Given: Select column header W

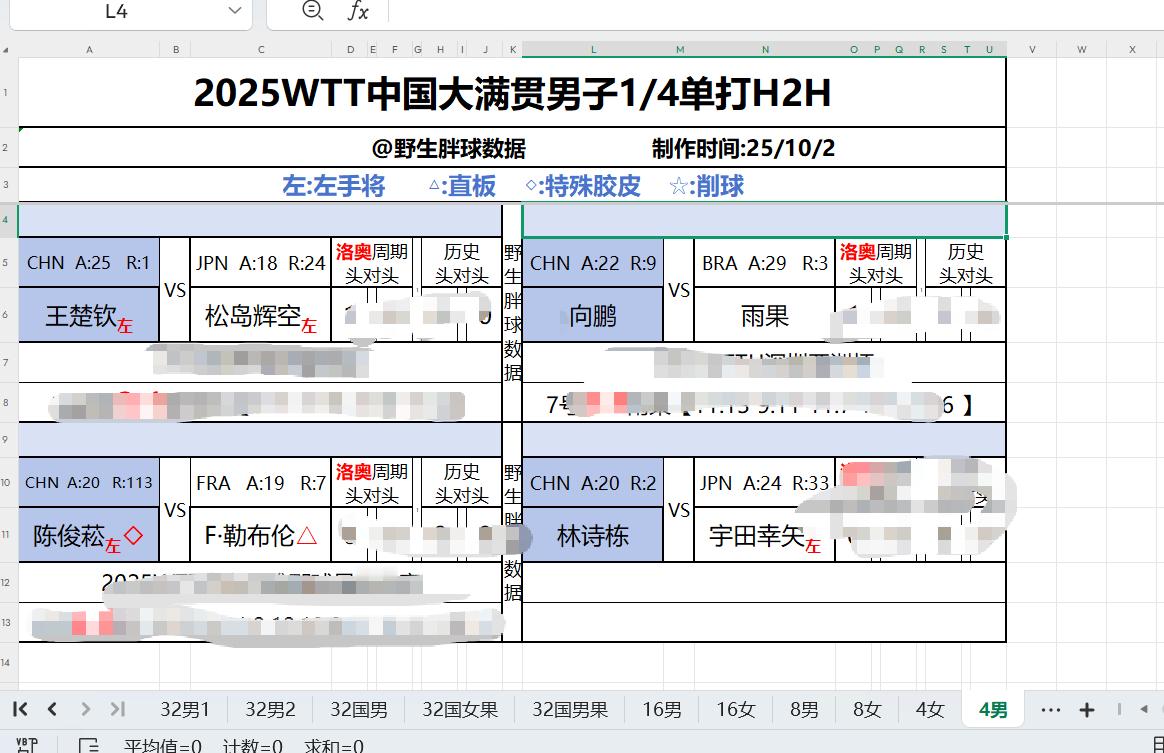Looking at the screenshot, I should point(1082,50).
